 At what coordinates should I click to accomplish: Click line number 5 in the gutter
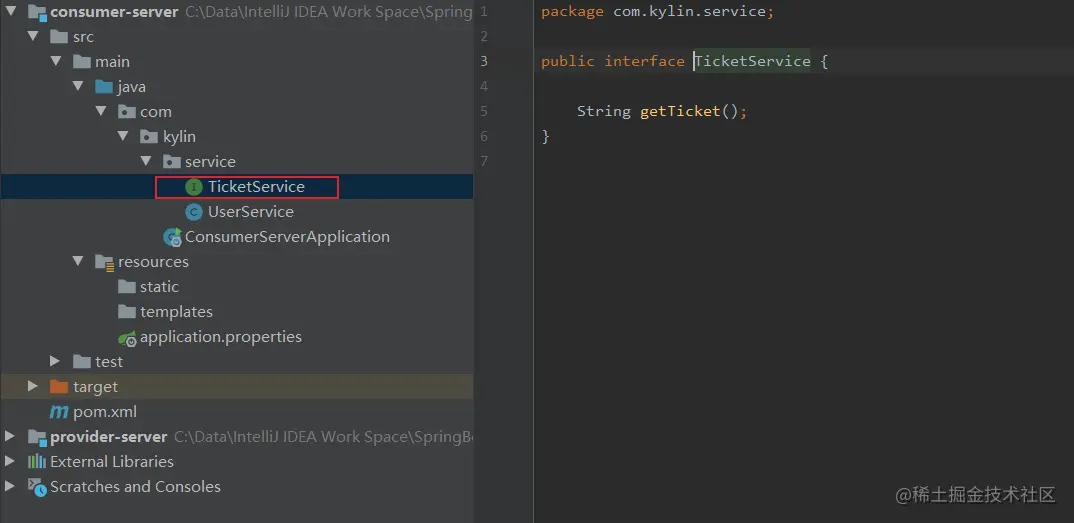[484, 111]
